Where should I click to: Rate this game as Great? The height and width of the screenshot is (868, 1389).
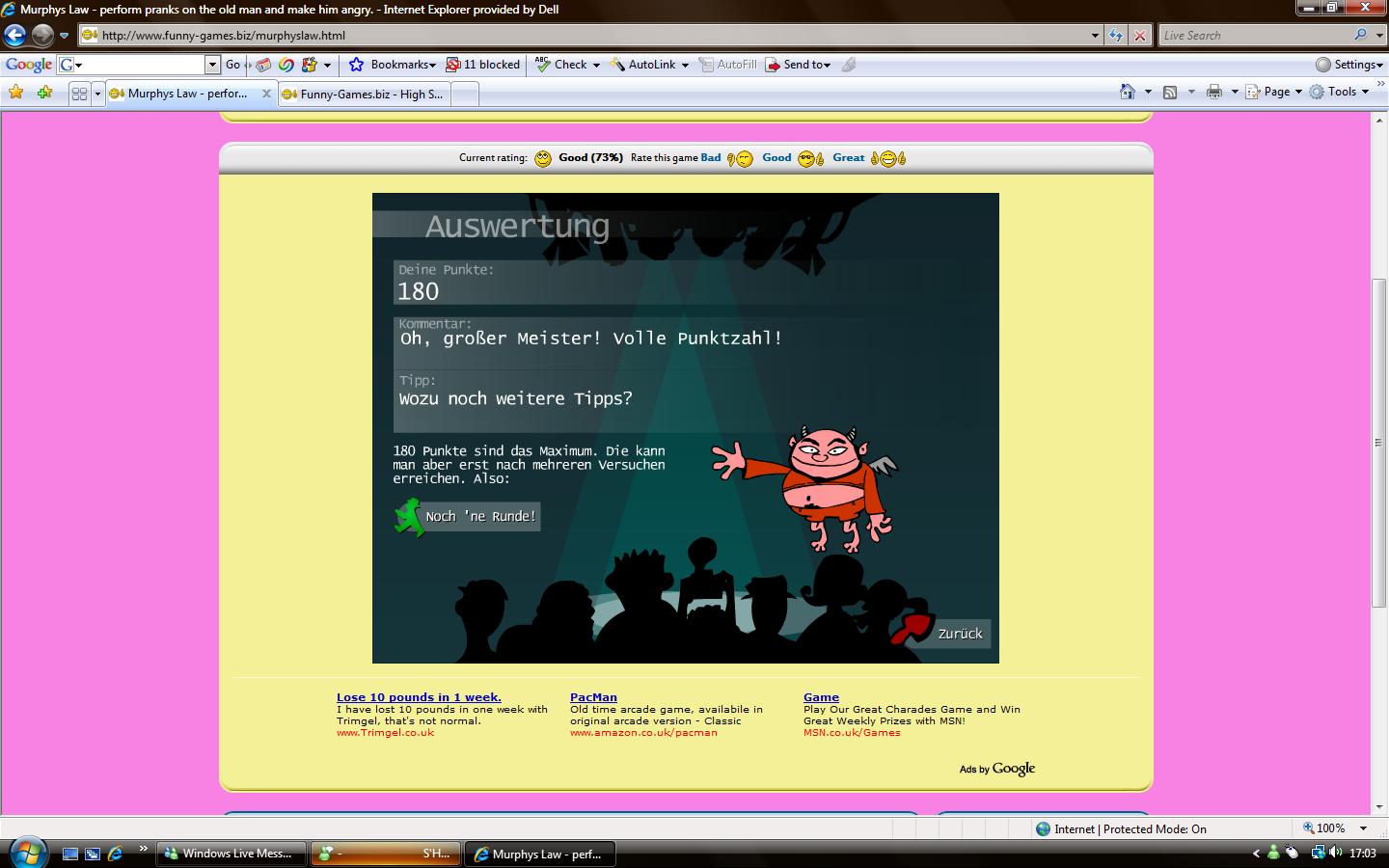click(x=849, y=158)
